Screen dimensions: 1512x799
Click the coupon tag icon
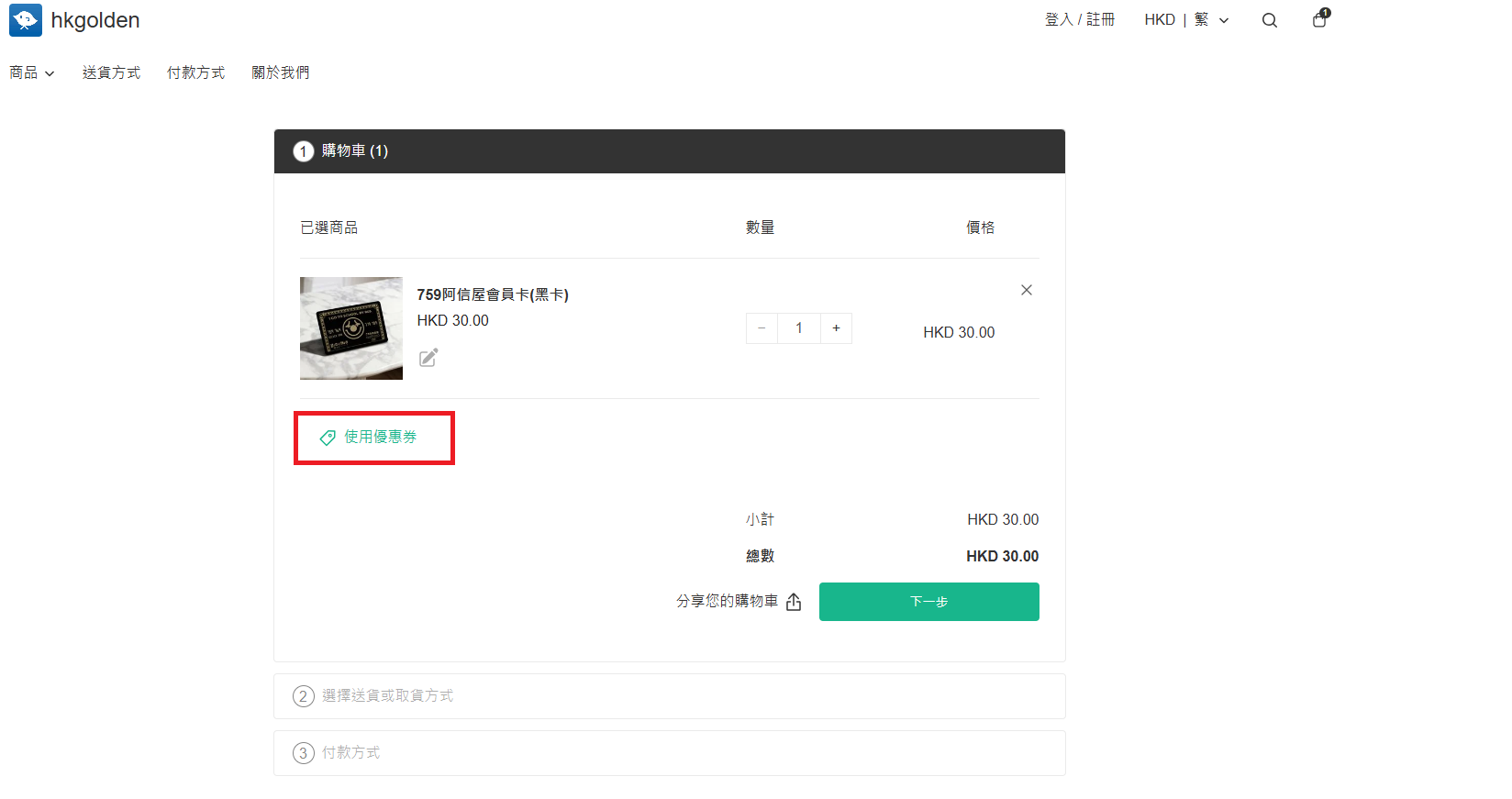pyautogui.click(x=328, y=438)
